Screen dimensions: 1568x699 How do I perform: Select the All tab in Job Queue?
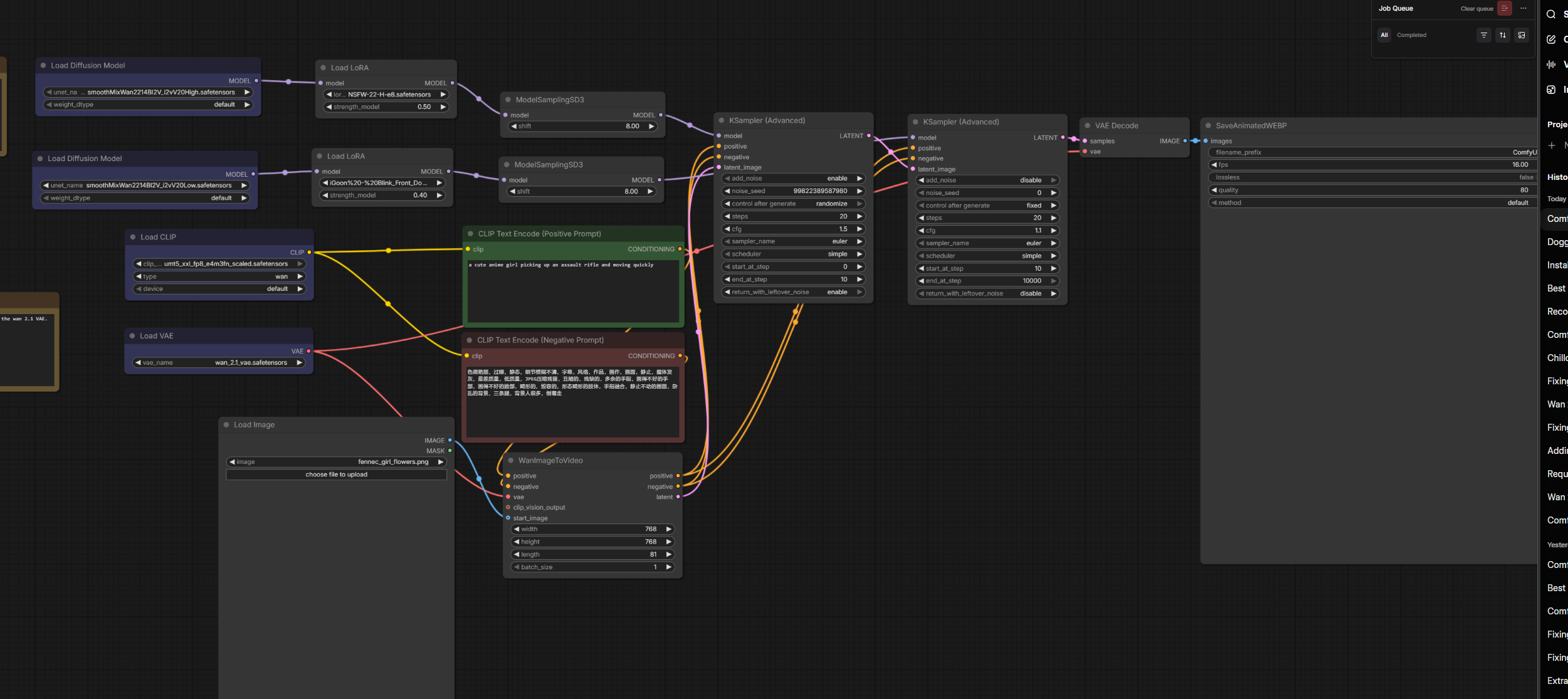point(1384,35)
